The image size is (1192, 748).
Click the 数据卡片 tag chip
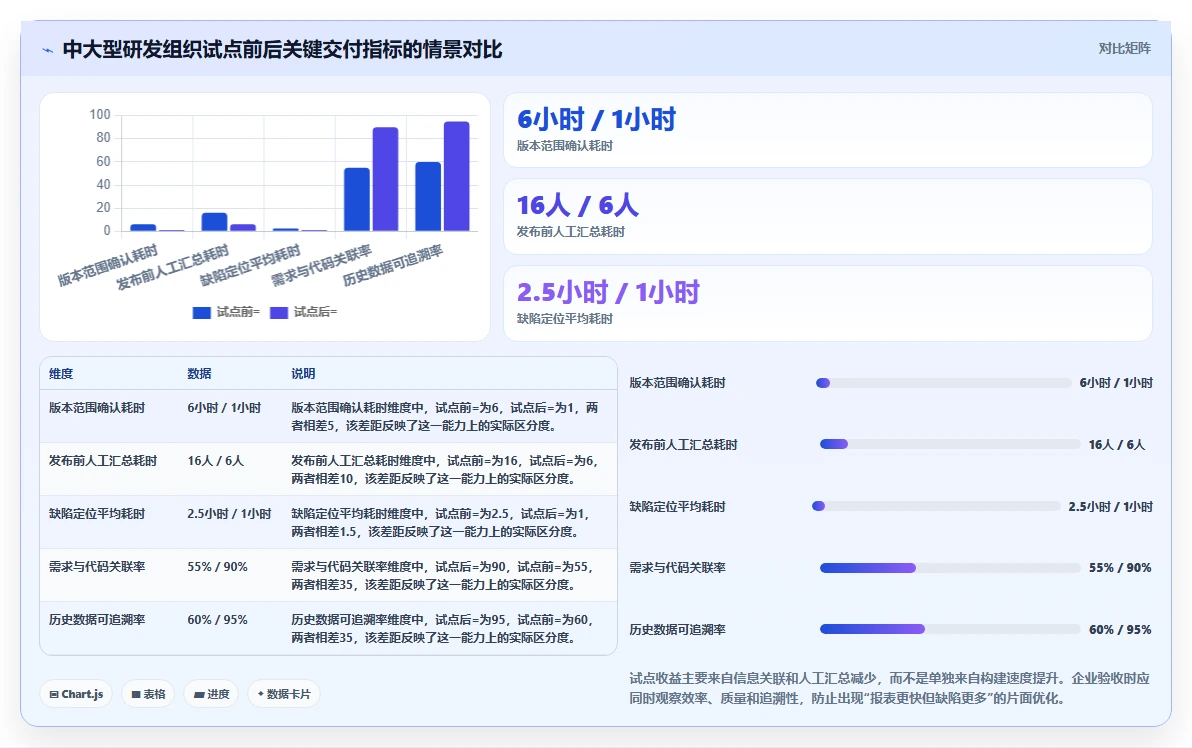coord(284,694)
